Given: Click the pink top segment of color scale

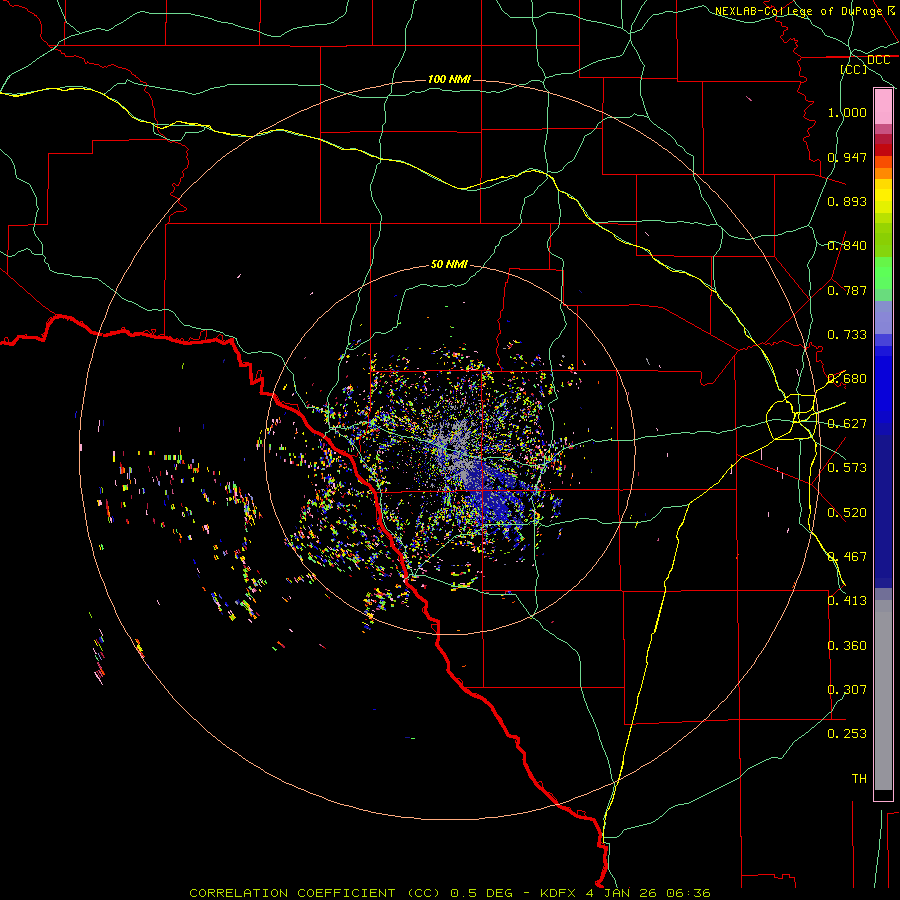Looking at the screenshot, I should [883, 107].
